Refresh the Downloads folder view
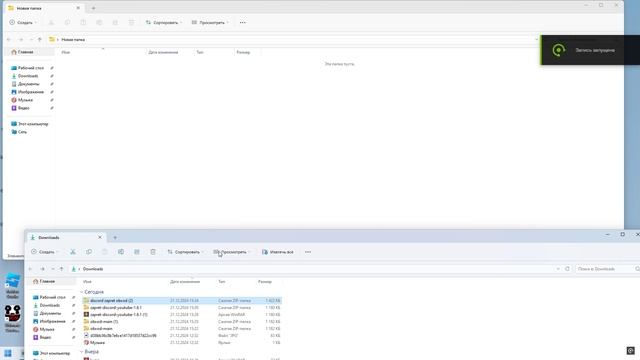 (567, 269)
